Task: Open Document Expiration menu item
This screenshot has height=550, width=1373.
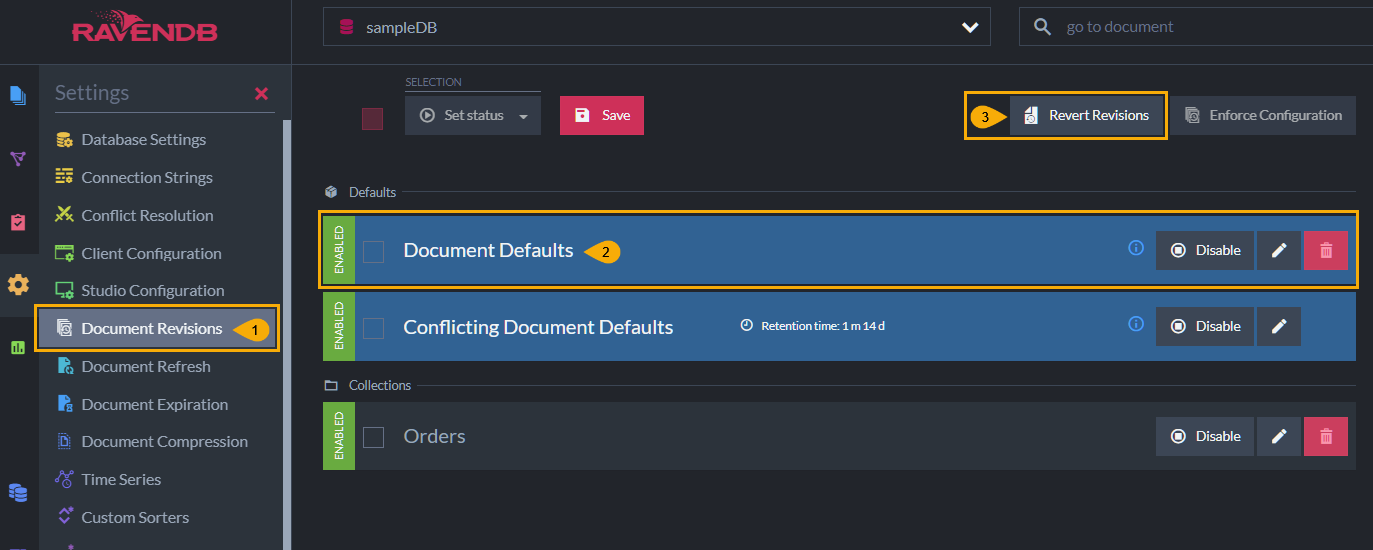Action: coord(155,404)
